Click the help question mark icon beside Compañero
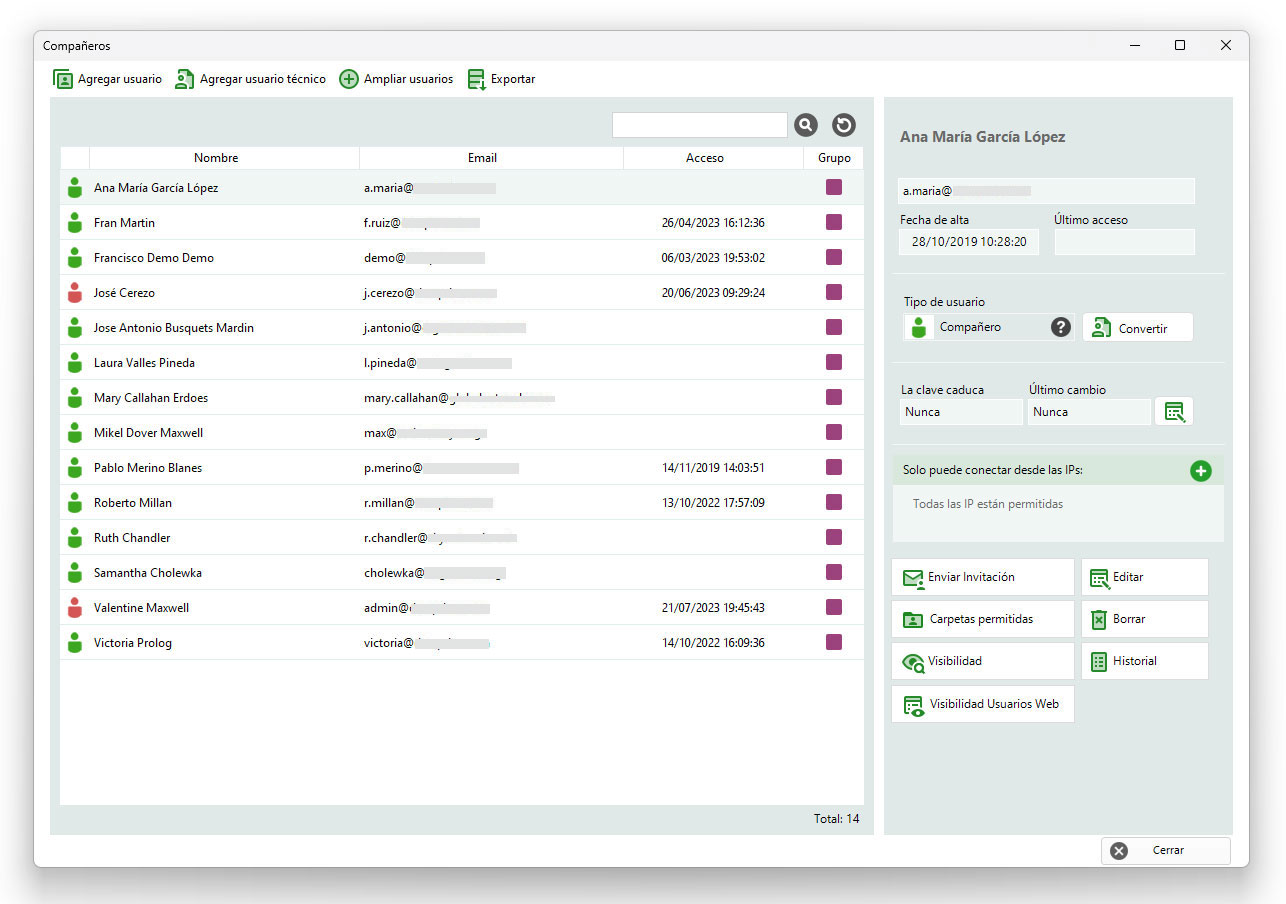Image resolution: width=1286 pixels, height=904 pixels. [1061, 327]
